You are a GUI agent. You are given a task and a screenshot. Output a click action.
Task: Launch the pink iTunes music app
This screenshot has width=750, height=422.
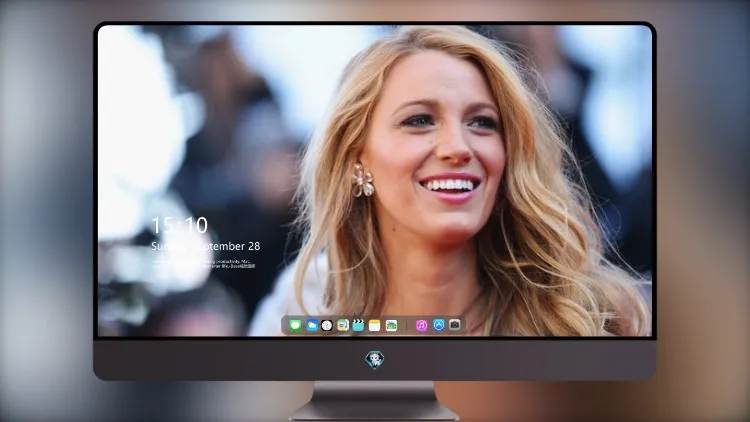point(421,325)
